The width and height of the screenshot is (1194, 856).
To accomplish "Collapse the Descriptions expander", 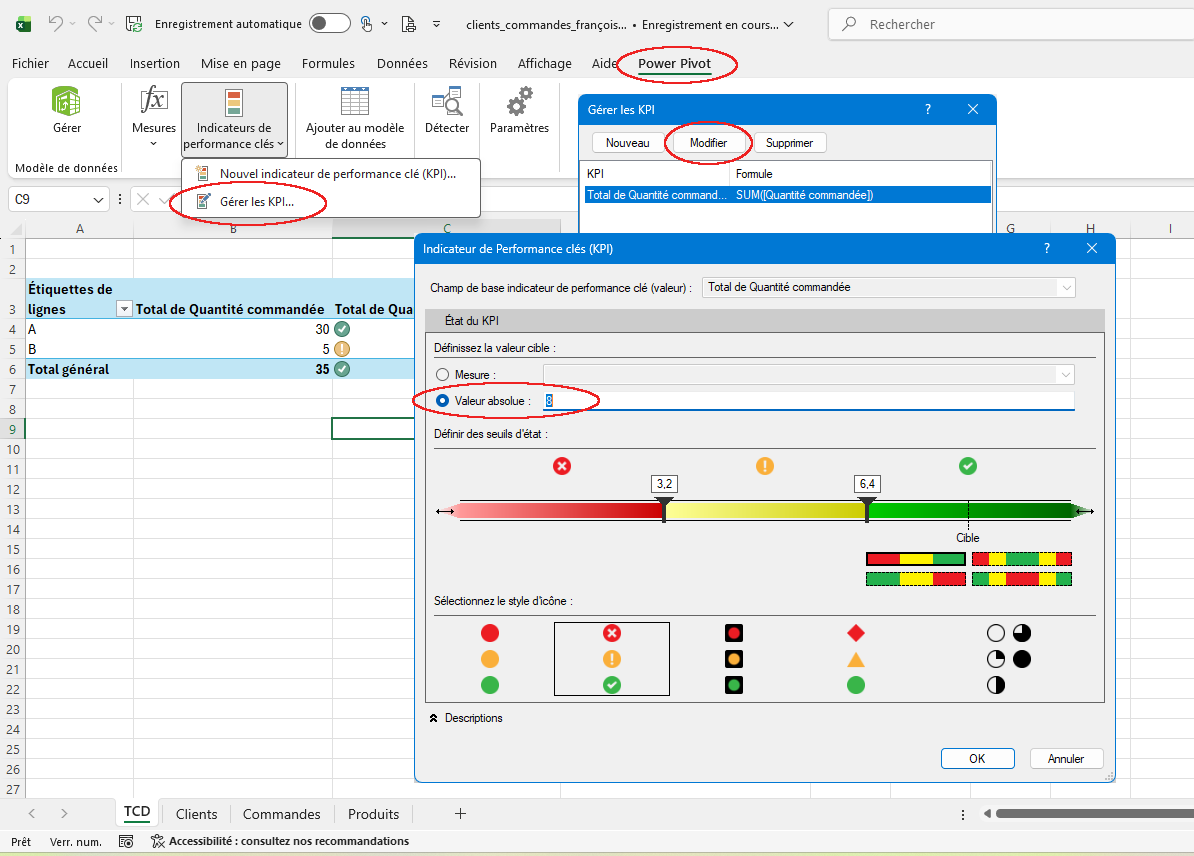I will tap(434, 718).
